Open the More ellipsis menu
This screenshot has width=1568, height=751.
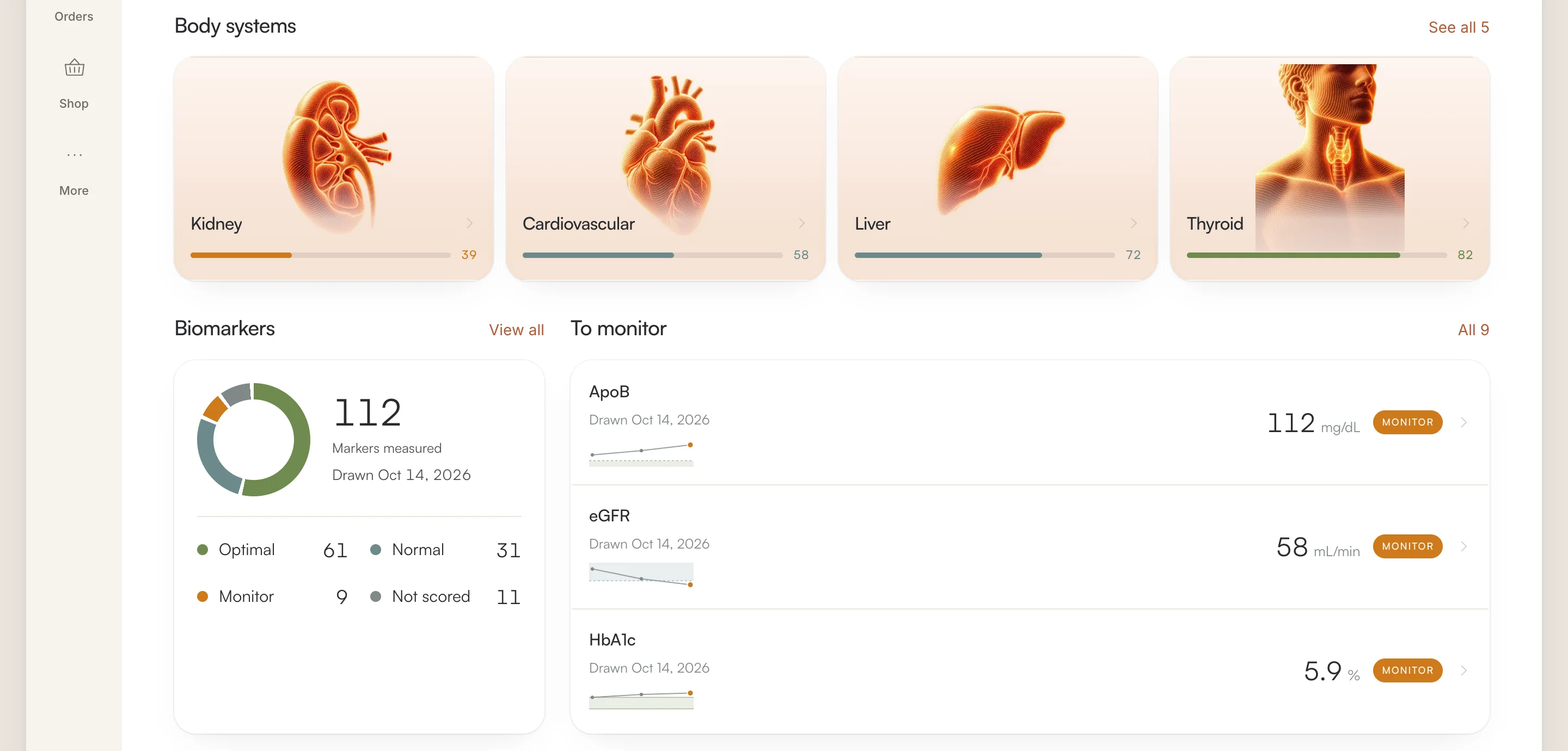tap(74, 155)
